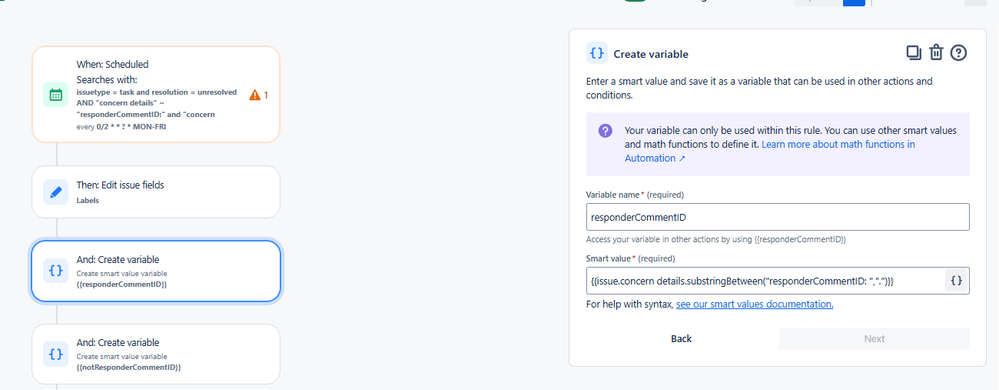Click the pencil Edit issue fields icon
The height and width of the screenshot is (390, 999).
[x=55, y=192]
